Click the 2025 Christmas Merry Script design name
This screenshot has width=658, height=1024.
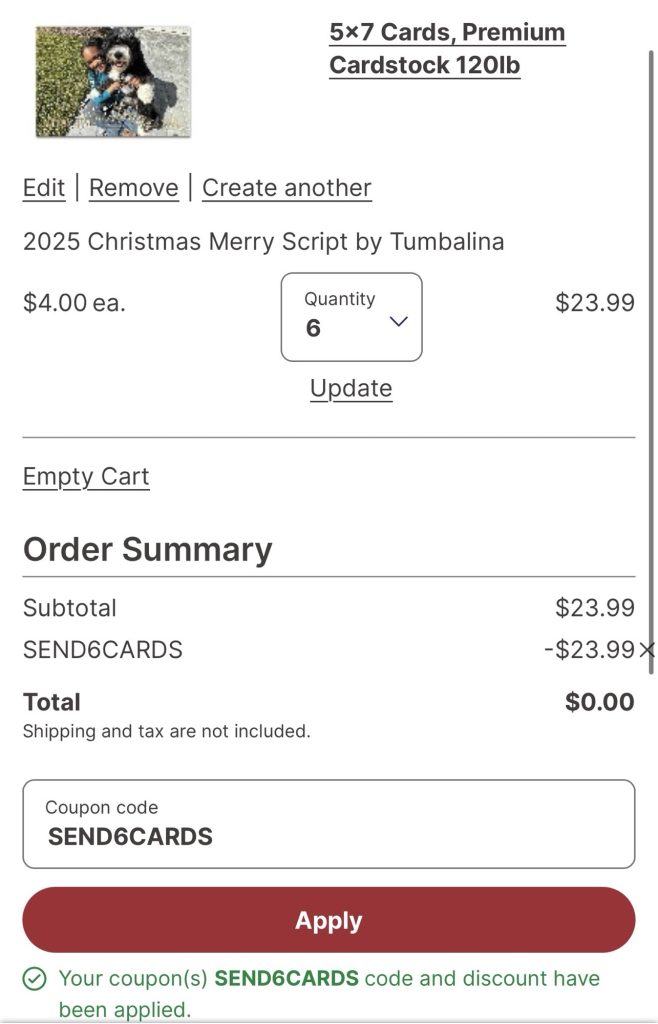[x=263, y=241]
